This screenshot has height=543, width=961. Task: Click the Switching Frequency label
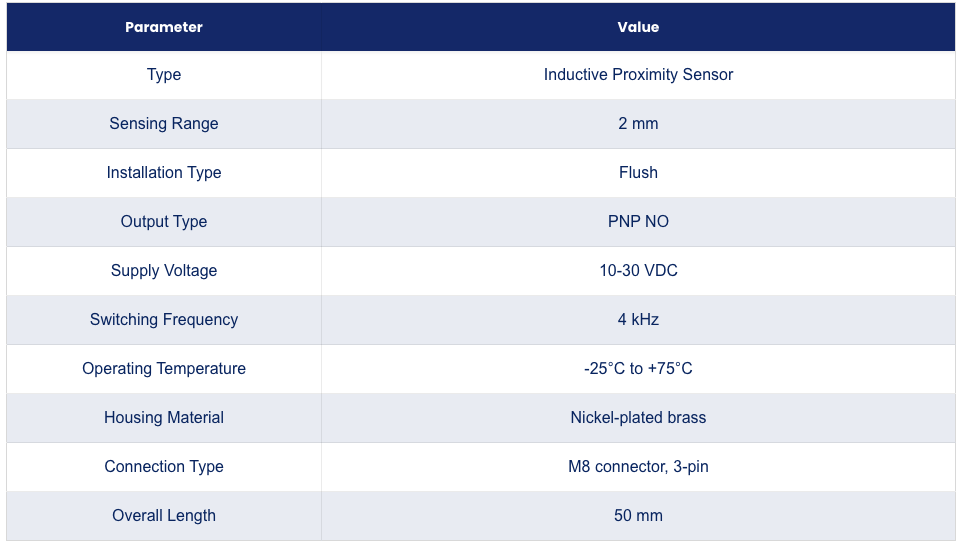164,320
